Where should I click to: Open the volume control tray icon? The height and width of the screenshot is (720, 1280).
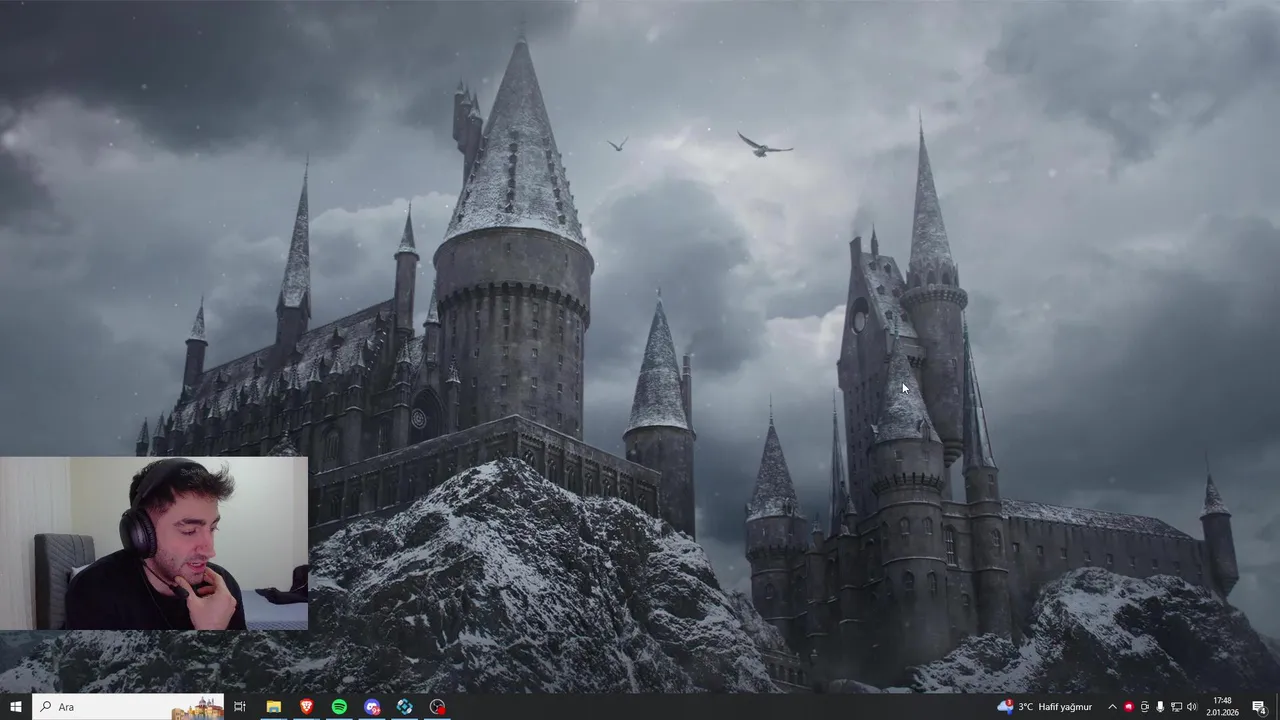click(x=1192, y=707)
